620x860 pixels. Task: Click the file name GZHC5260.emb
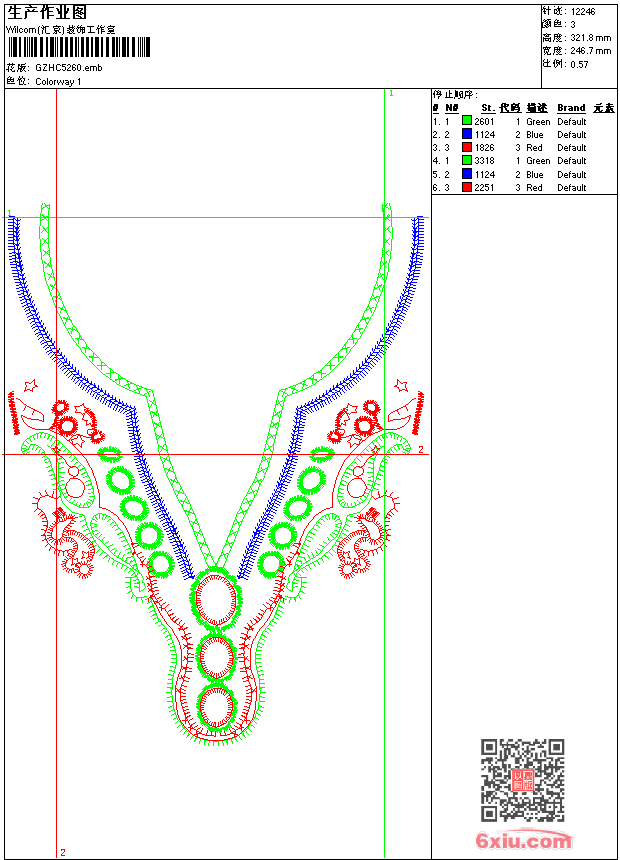69,68
